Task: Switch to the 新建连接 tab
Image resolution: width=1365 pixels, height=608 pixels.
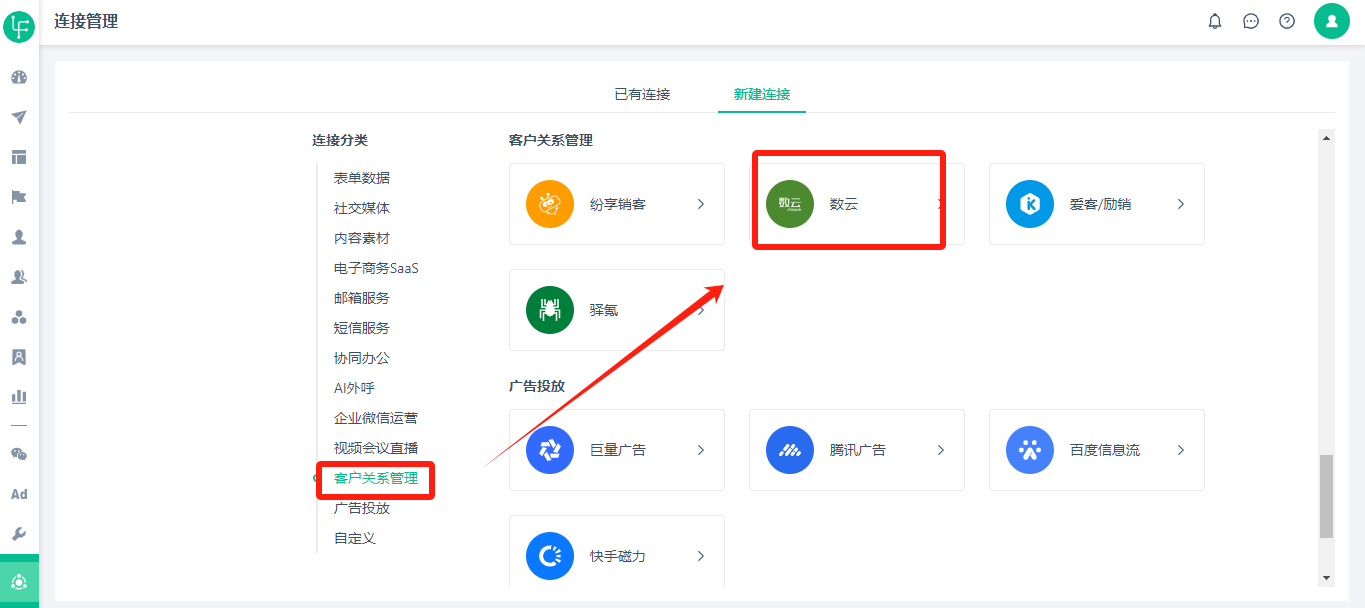Action: pos(762,94)
